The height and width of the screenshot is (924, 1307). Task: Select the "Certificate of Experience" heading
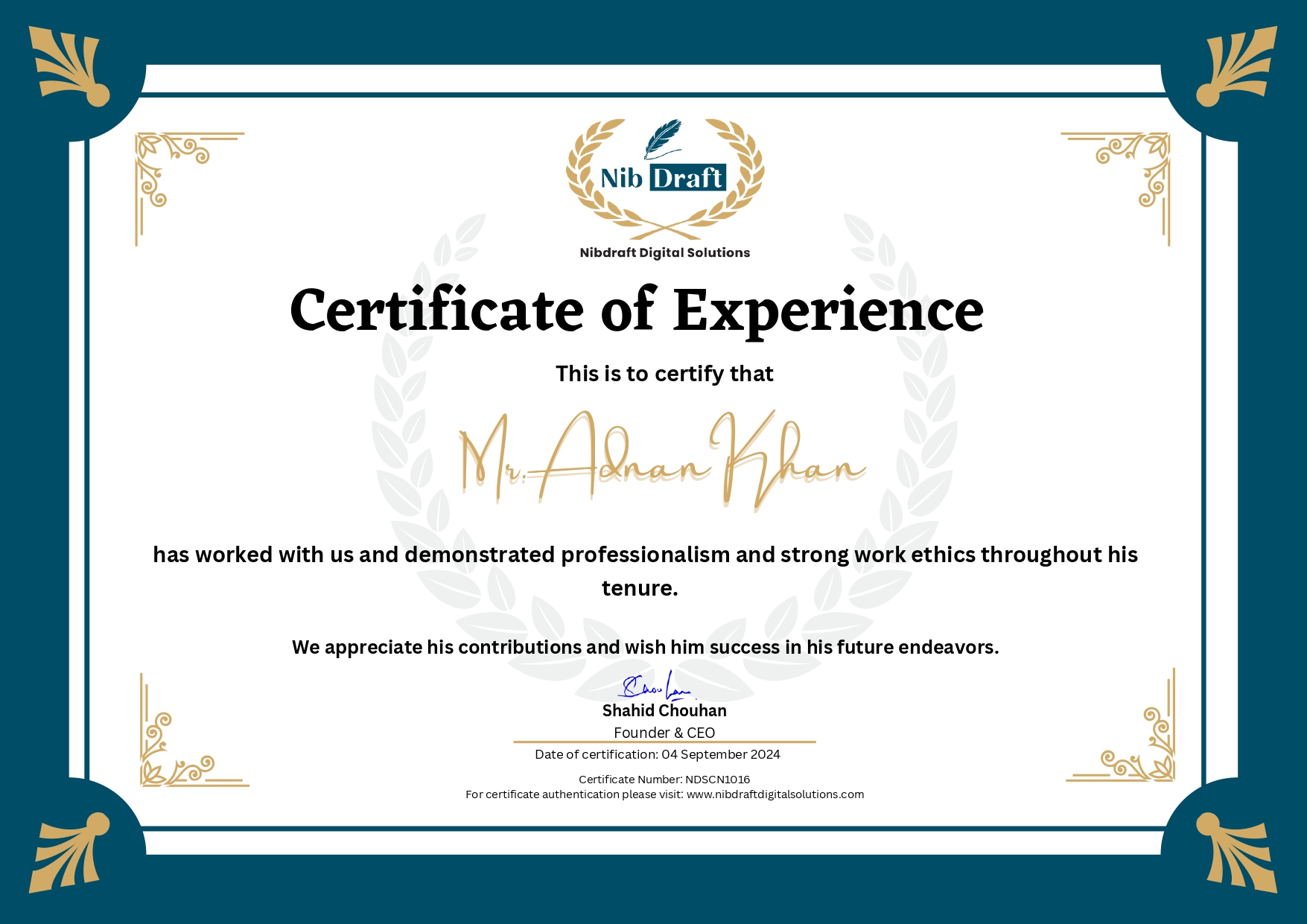(637, 310)
